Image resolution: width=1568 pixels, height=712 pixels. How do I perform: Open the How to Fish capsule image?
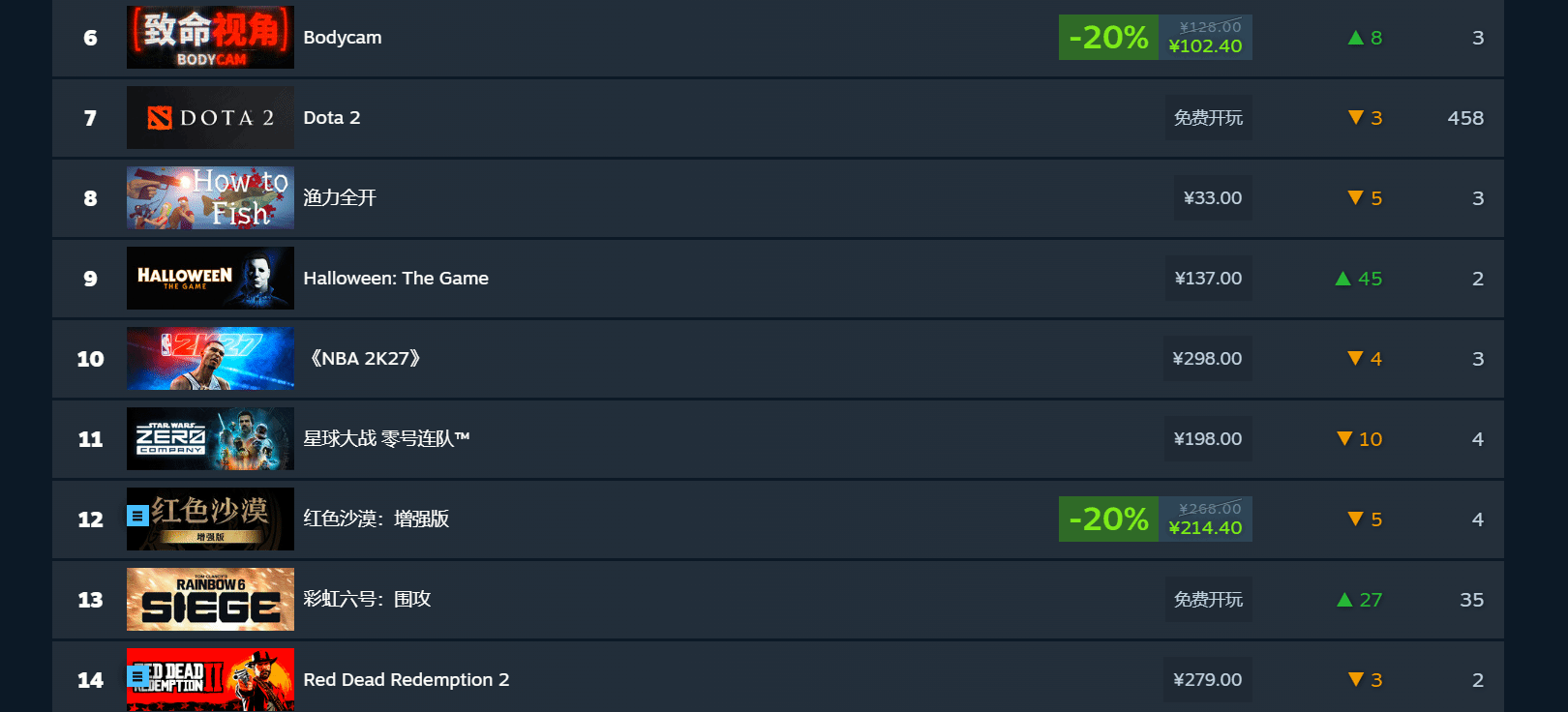click(x=210, y=197)
